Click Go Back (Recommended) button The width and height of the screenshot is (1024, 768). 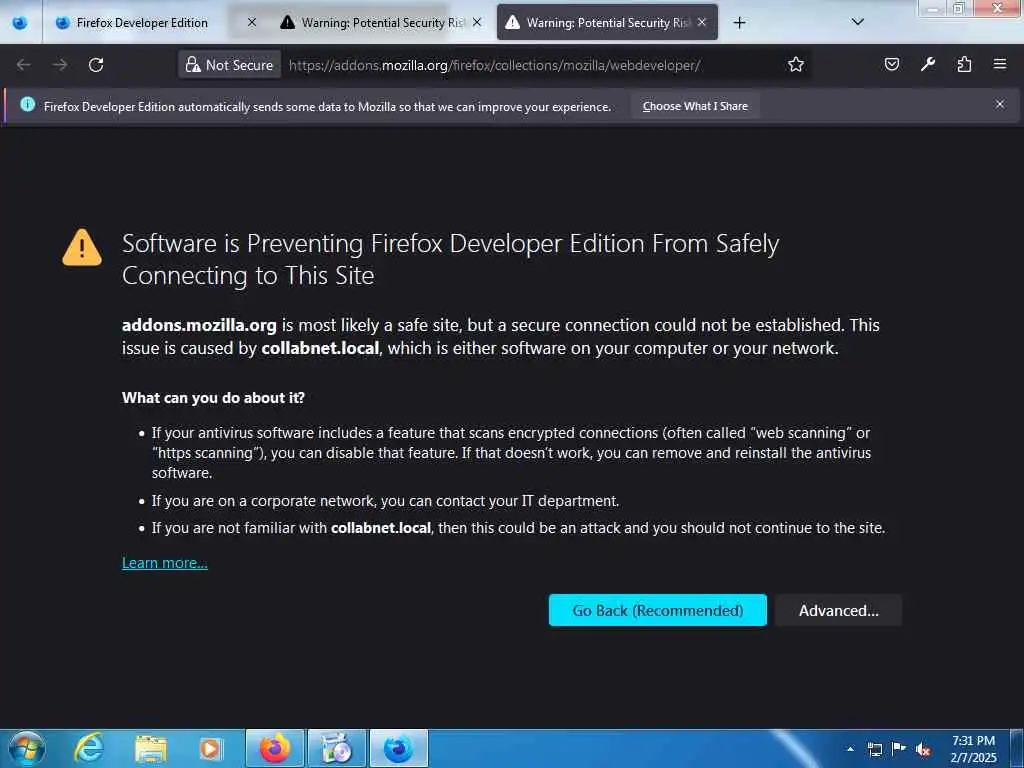(x=658, y=610)
